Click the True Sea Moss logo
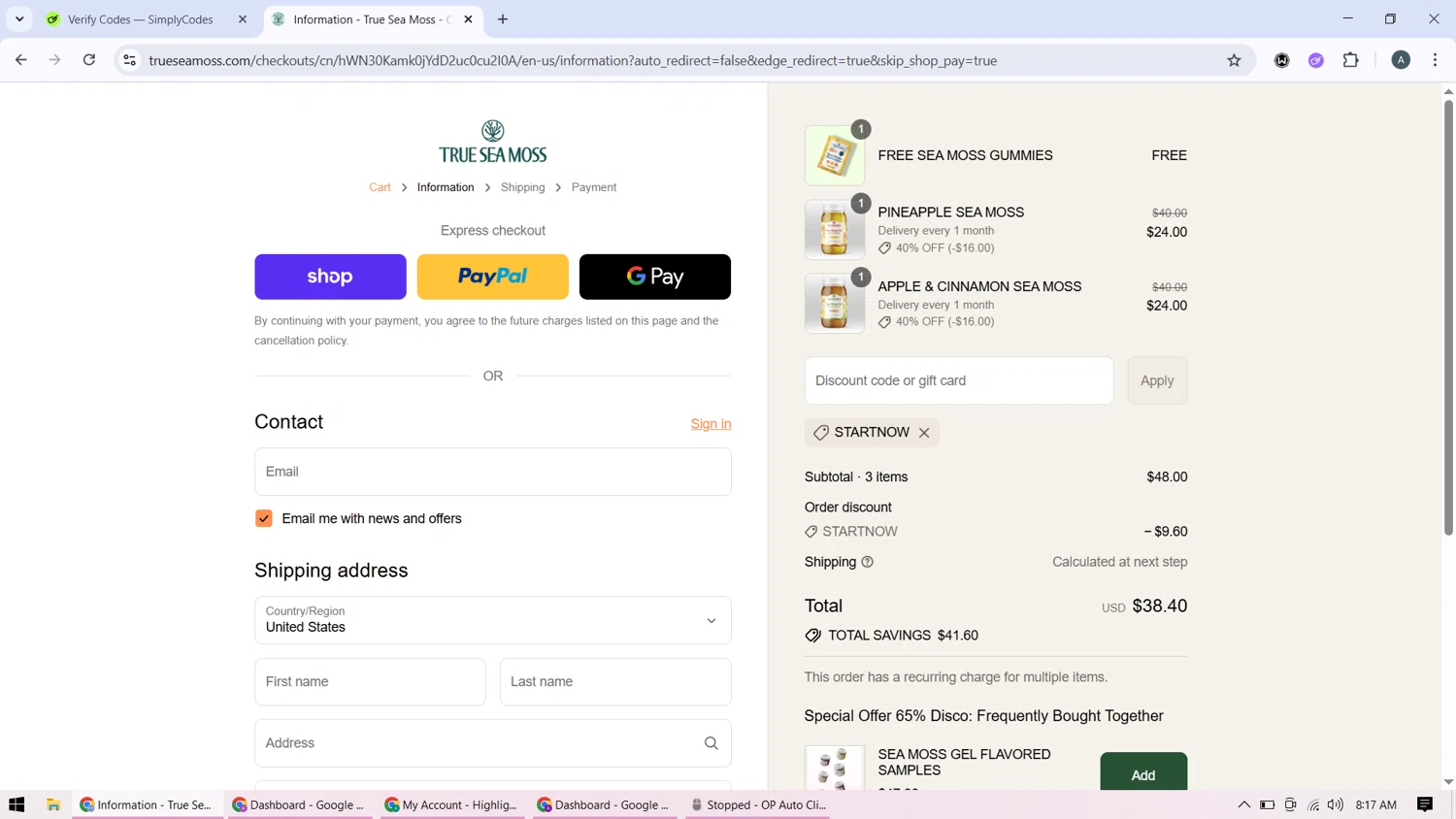The image size is (1456, 819). 492,142
